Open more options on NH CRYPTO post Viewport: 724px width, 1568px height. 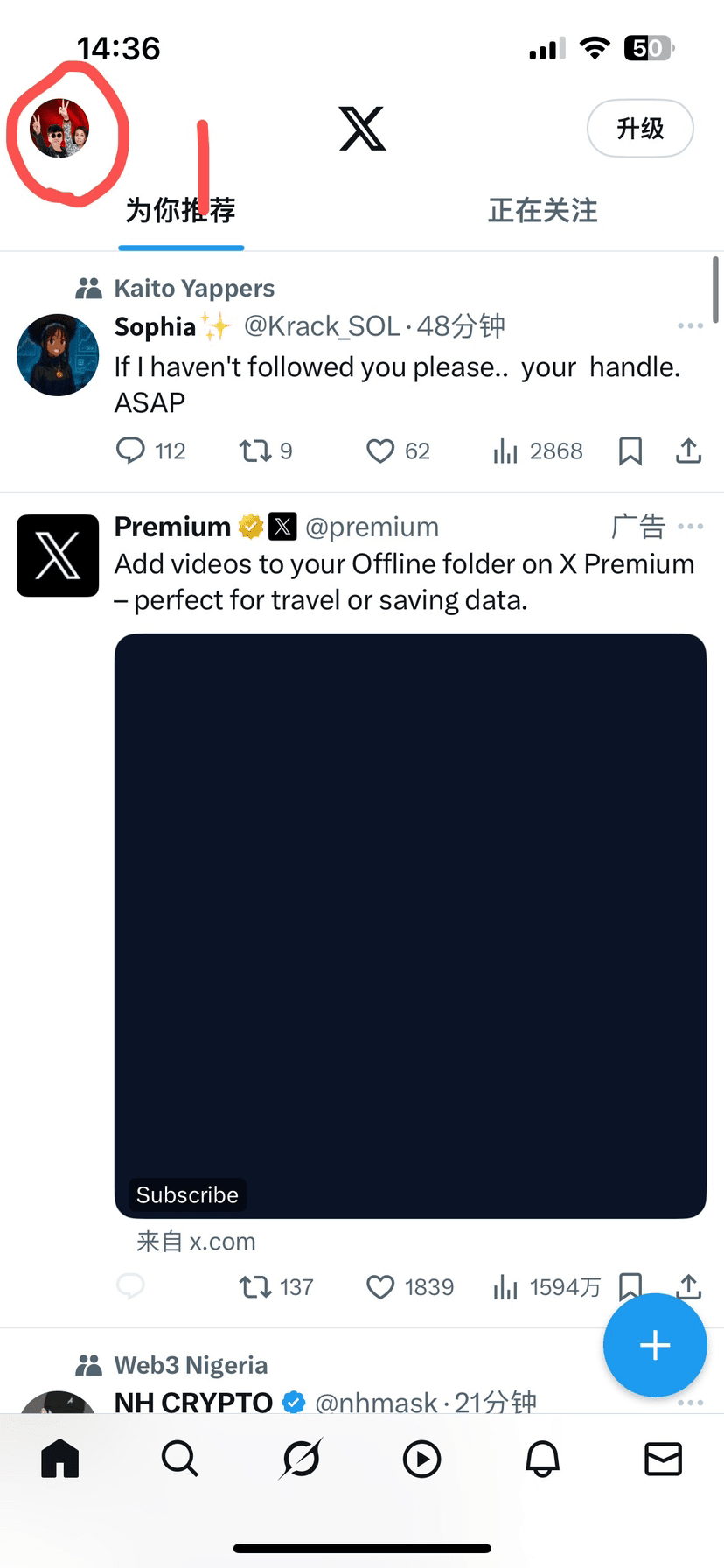click(x=690, y=1403)
